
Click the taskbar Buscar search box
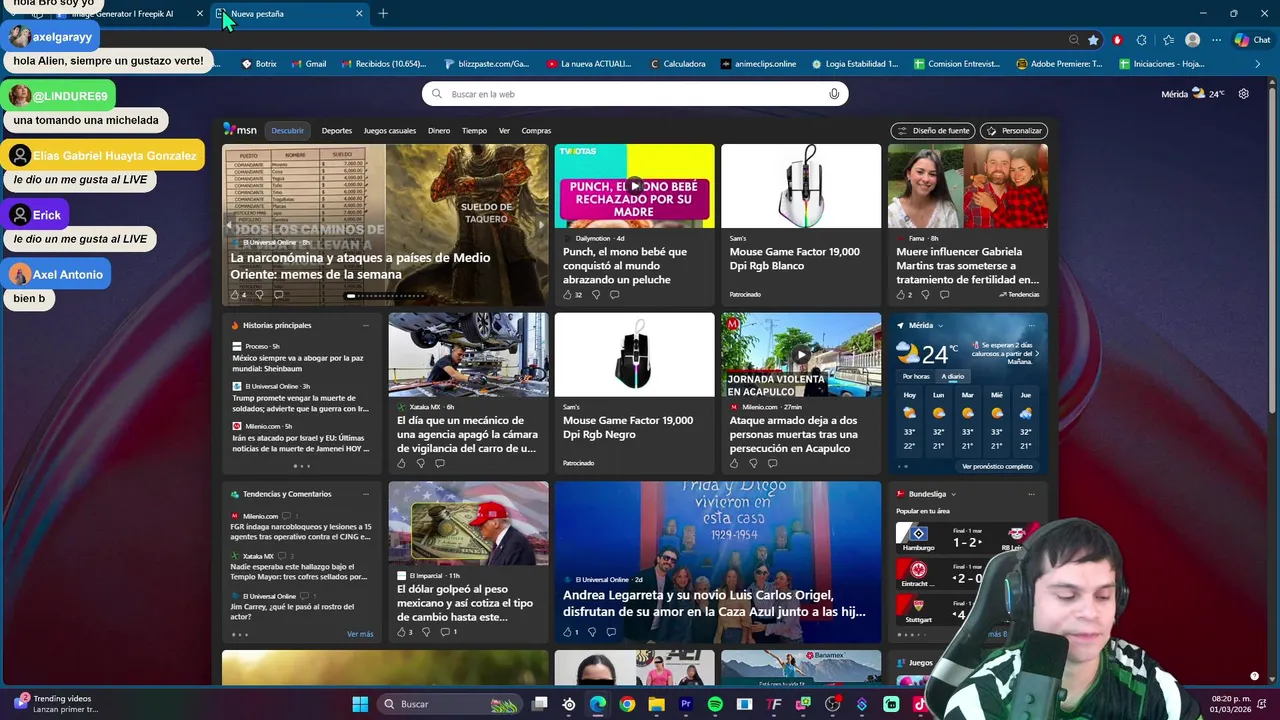coord(450,704)
